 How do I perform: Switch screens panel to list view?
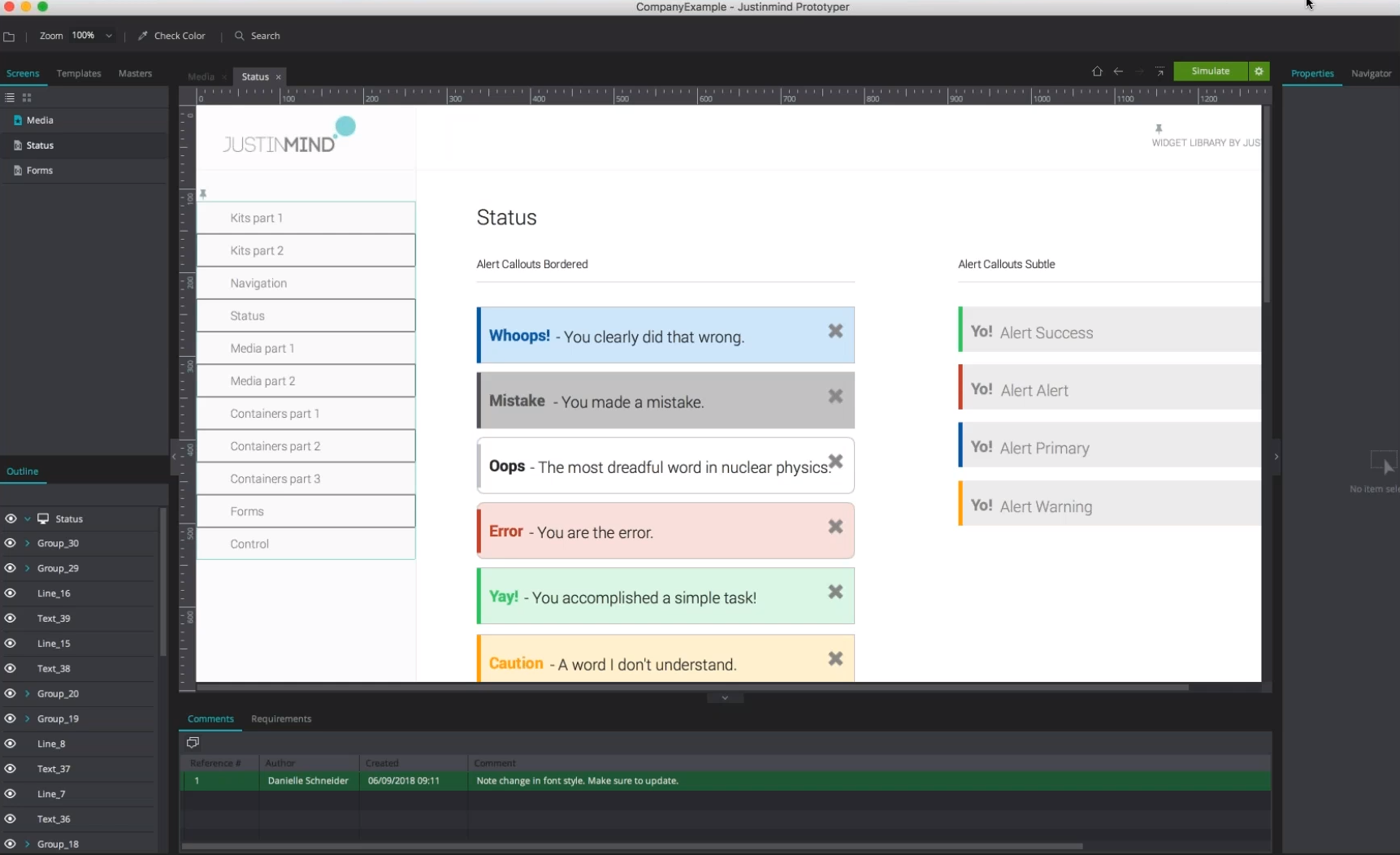point(10,98)
